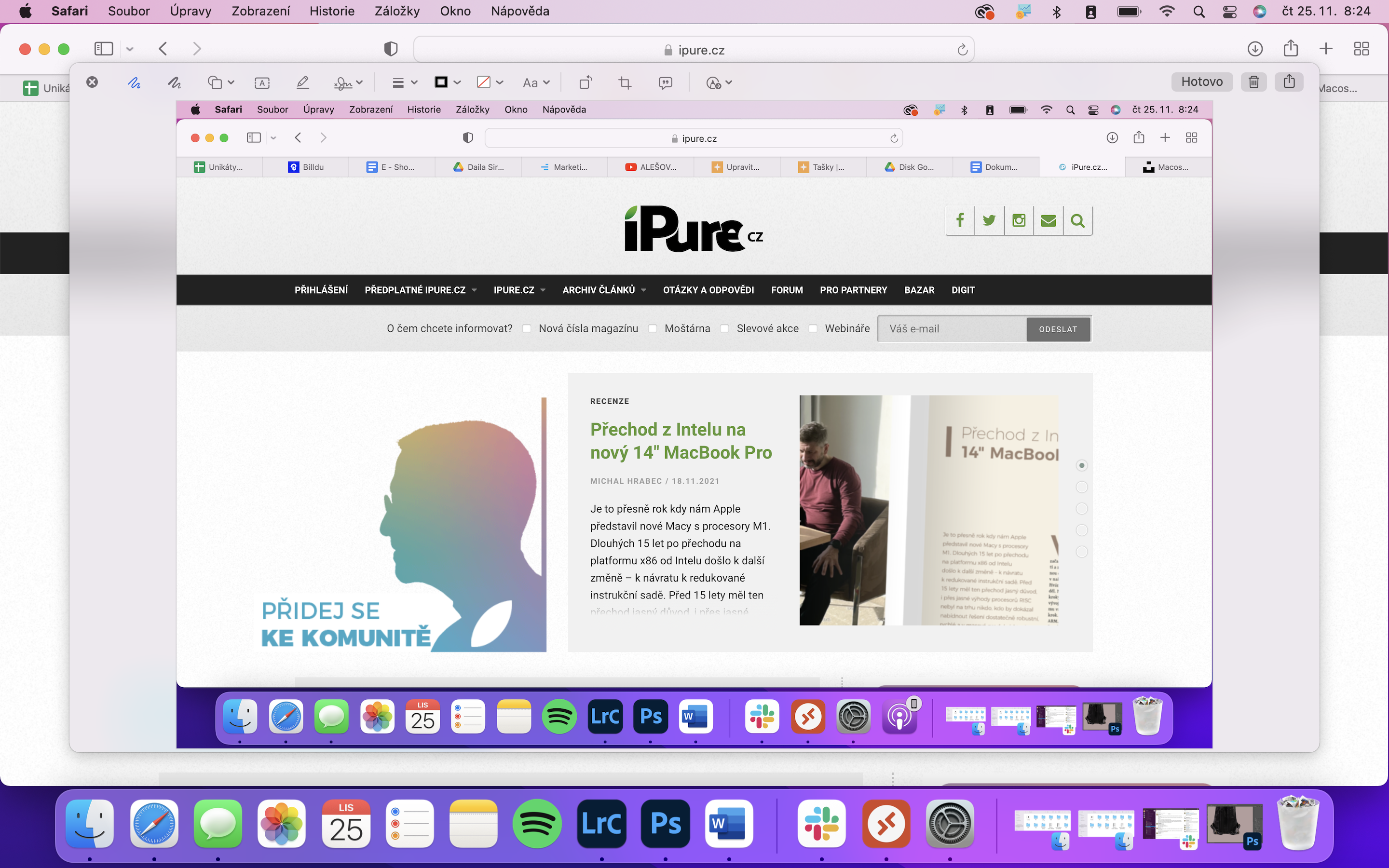Expand the chevron beside the outer Safari sidebar button
This screenshot has height=868, width=1389.
pyautogui.click(x=130, y=49)
